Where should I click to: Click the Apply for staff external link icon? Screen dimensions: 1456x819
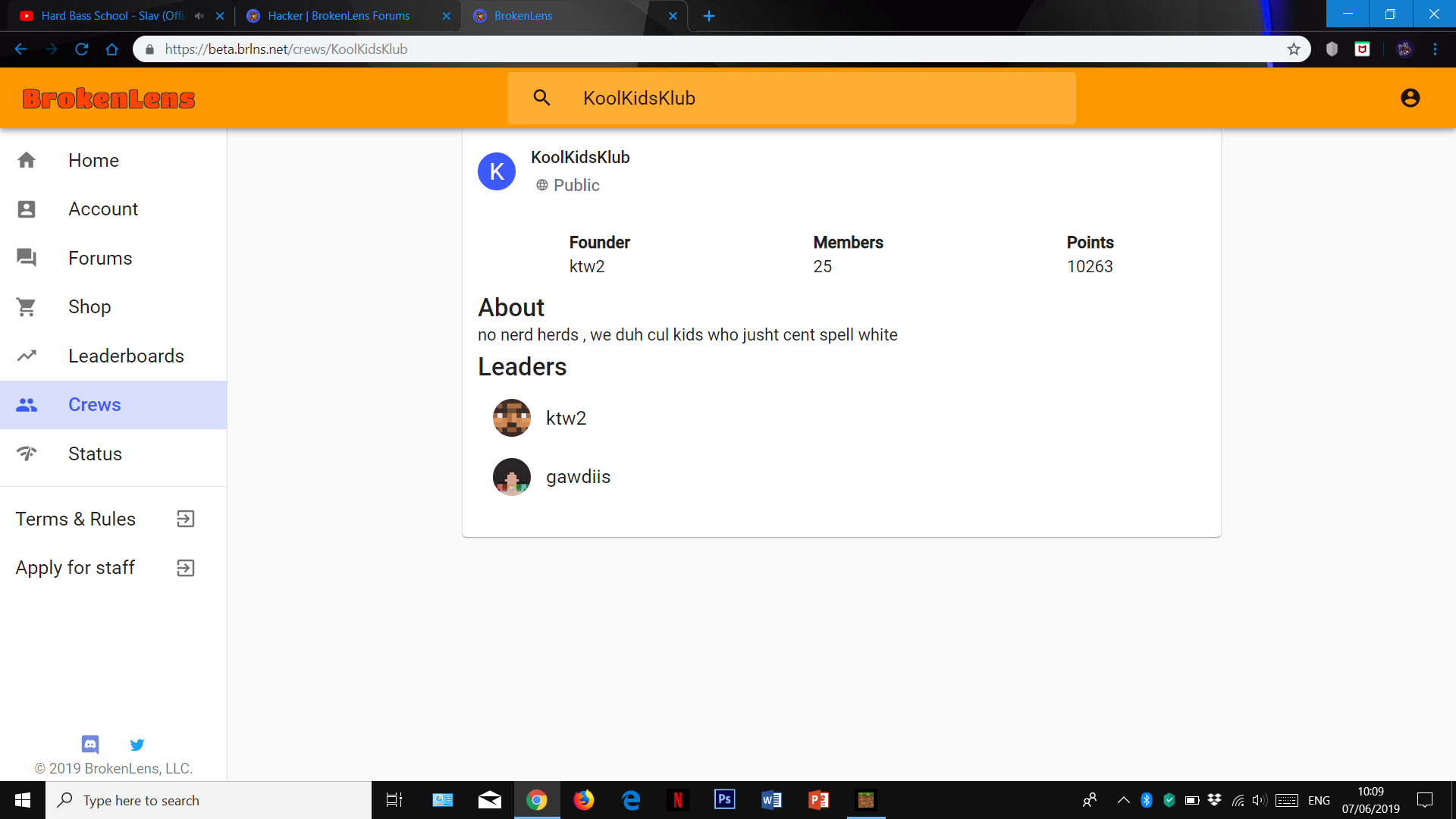pos(186,568)
